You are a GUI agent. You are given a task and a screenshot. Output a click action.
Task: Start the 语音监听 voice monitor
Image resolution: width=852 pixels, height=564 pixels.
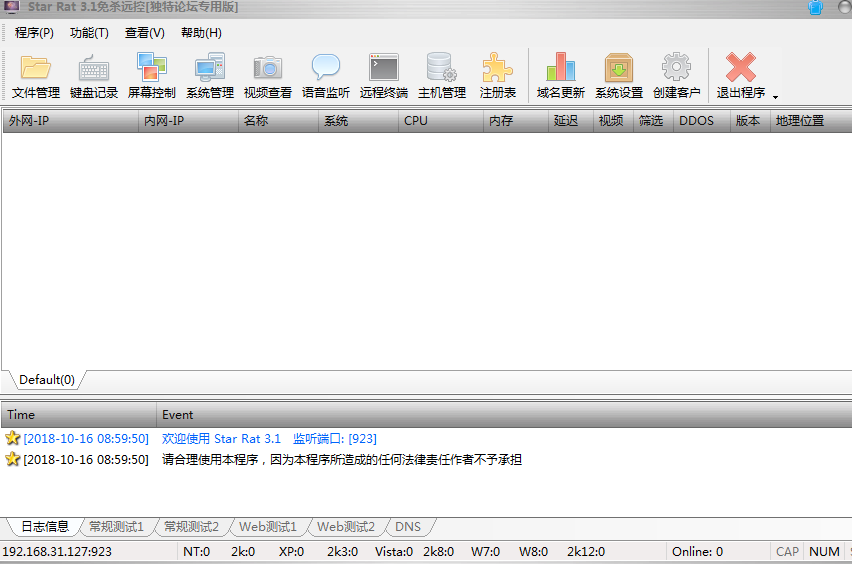pos(325,76)
